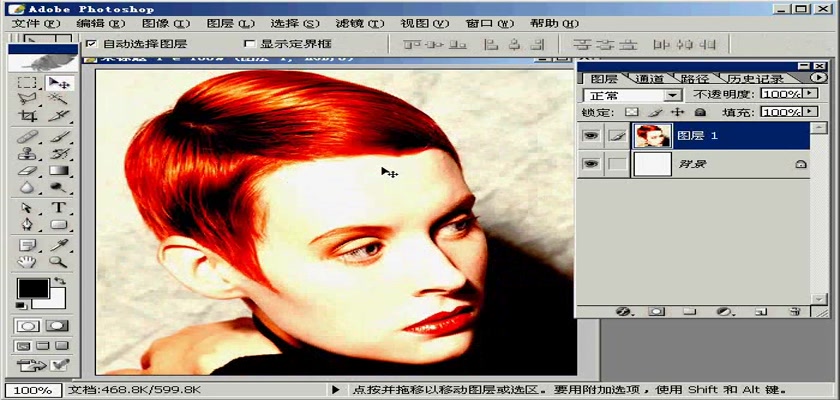
Task: Click foreground black color swatch
Action: point(33,288)
